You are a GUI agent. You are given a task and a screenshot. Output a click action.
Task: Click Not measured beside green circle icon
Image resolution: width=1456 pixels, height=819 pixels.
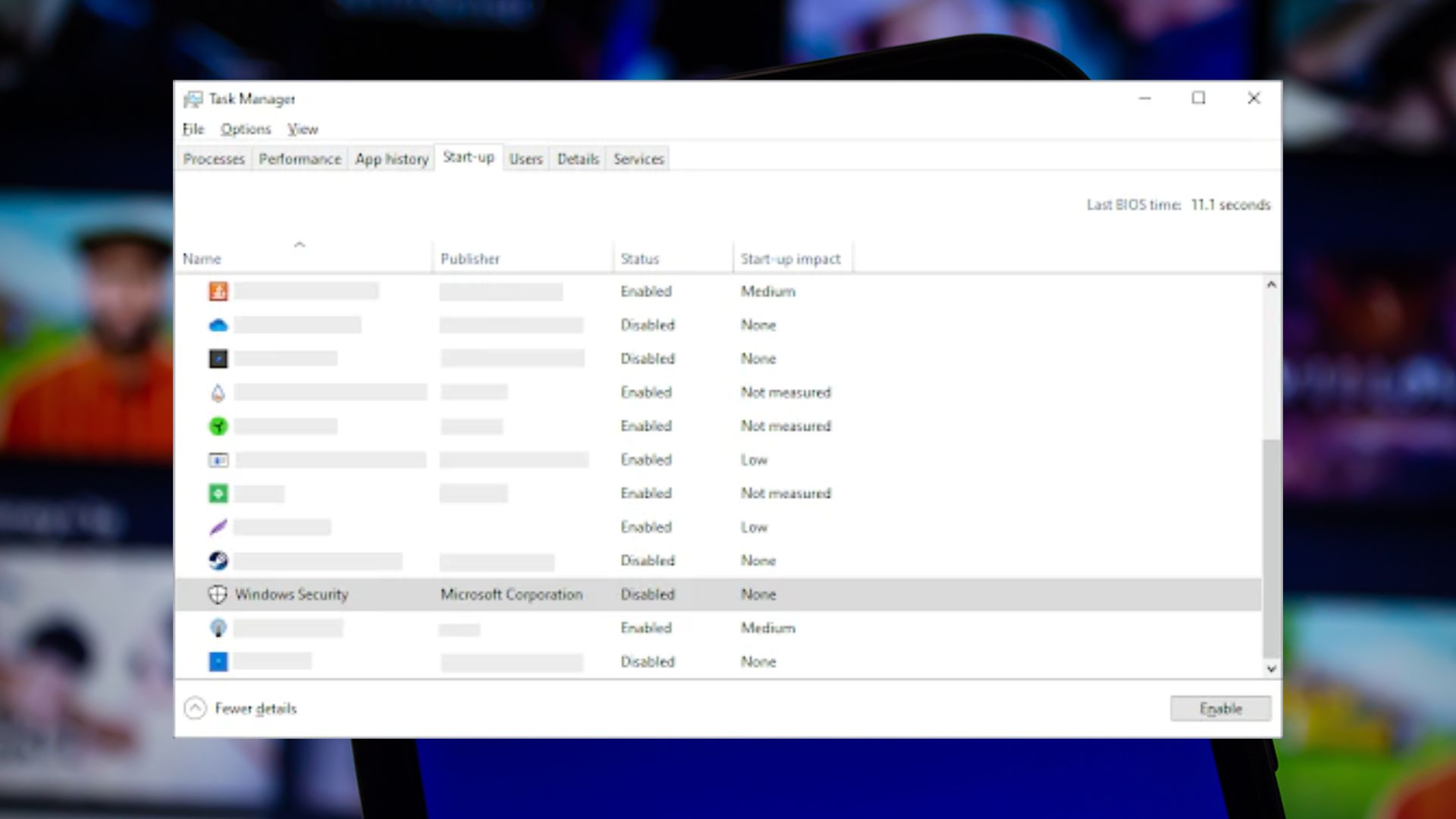[786, 426]
